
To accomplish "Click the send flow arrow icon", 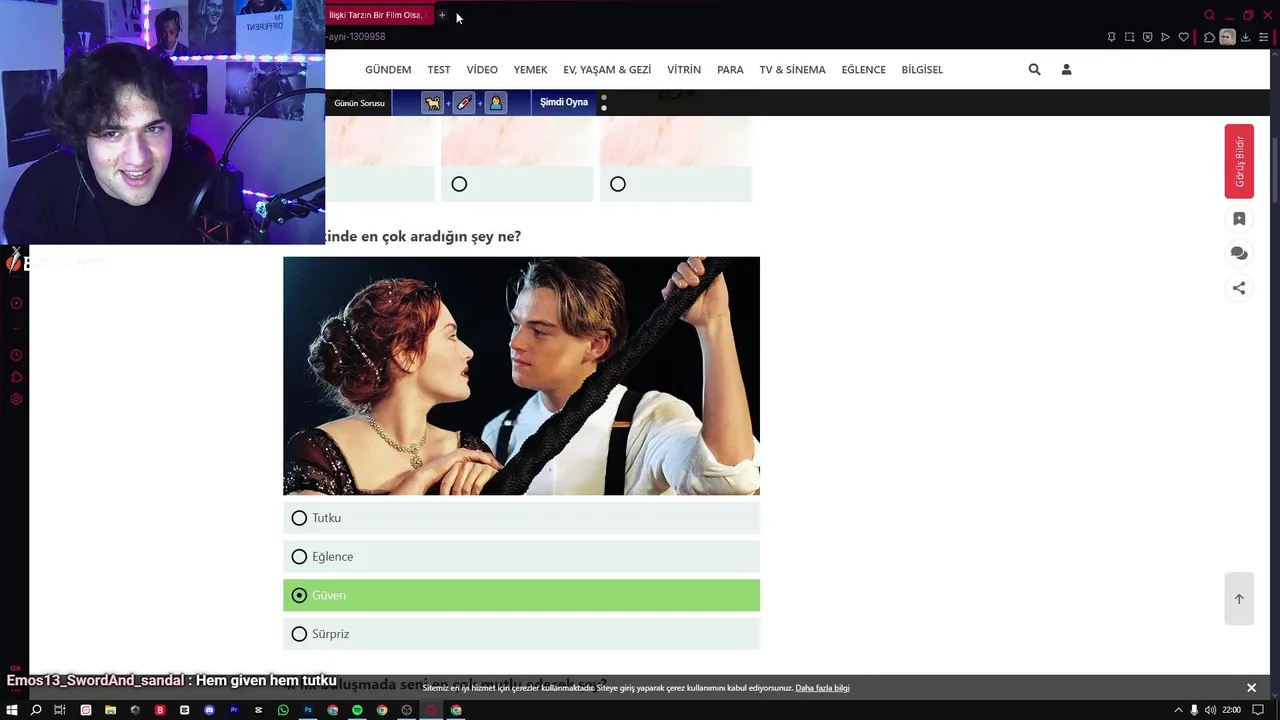I will pos(1165,37).
